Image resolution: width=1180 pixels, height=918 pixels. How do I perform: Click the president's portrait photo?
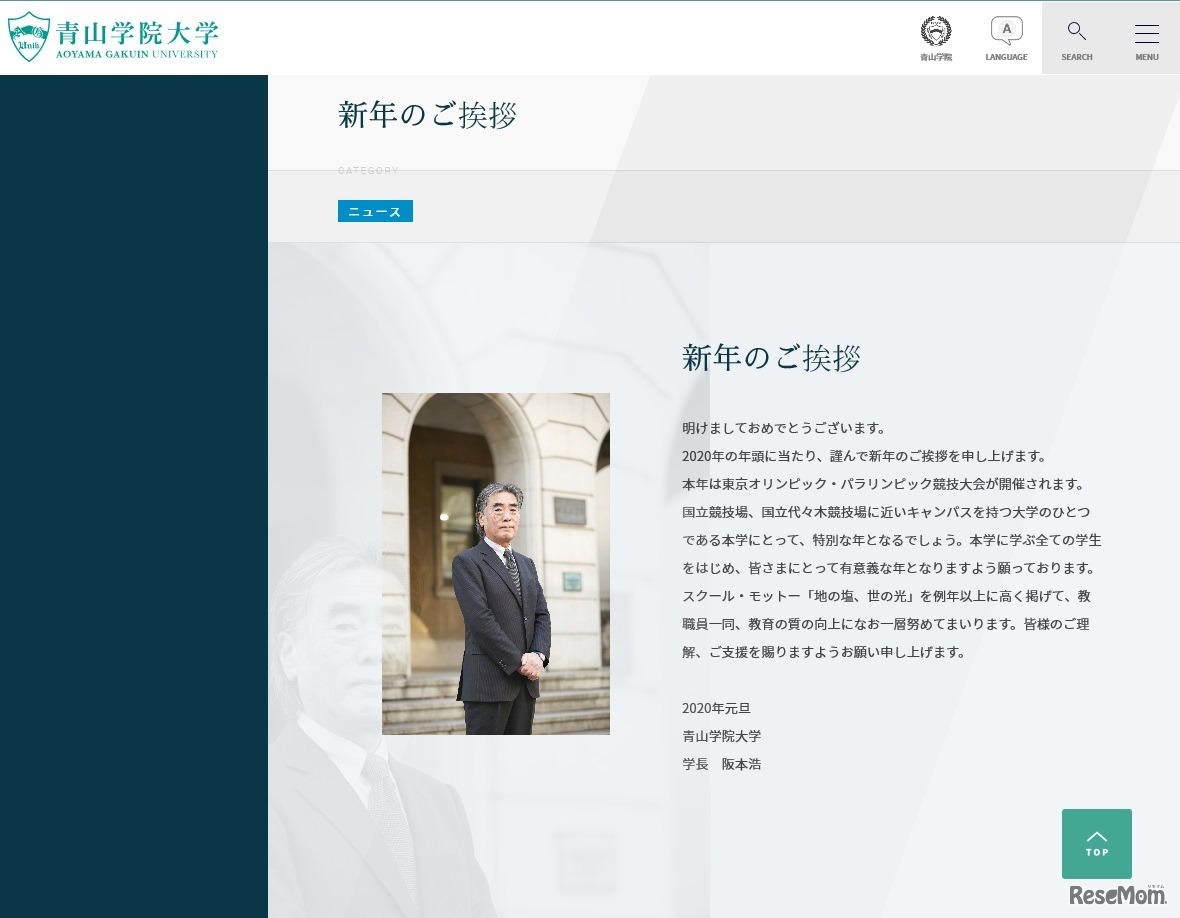click(x=495, y=563)
